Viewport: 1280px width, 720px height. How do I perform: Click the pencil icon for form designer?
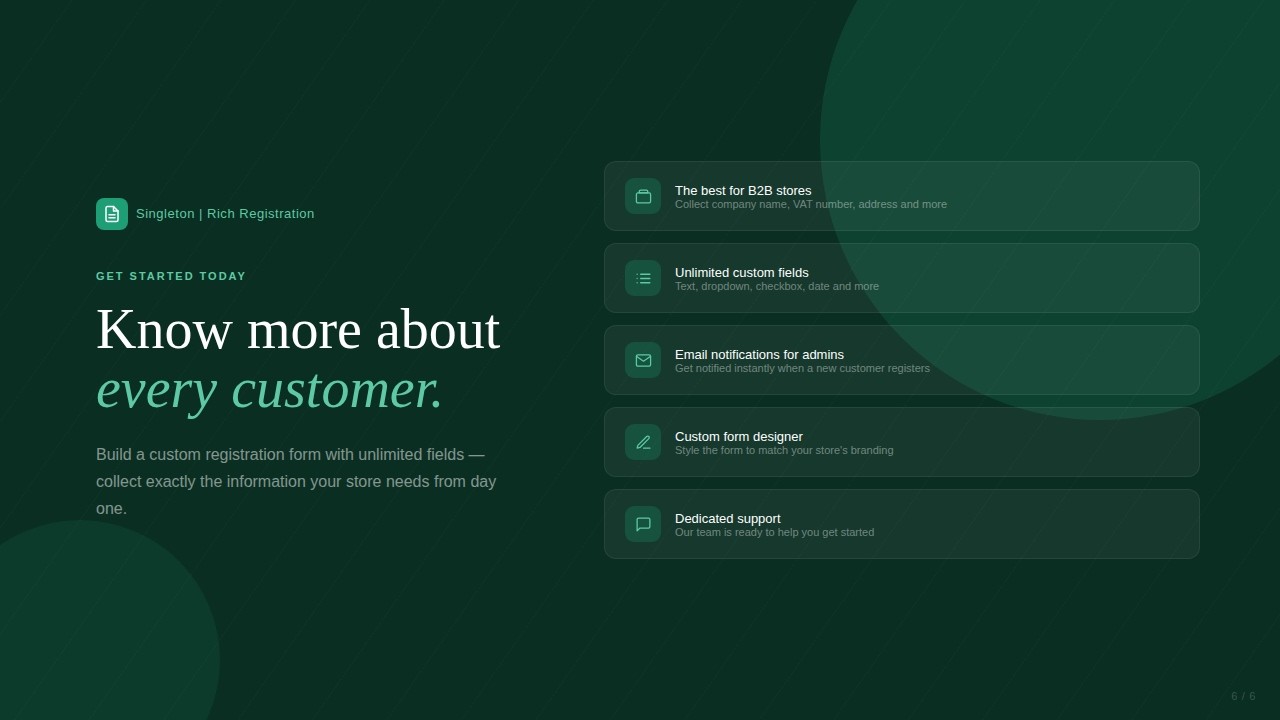click(643, 442)
